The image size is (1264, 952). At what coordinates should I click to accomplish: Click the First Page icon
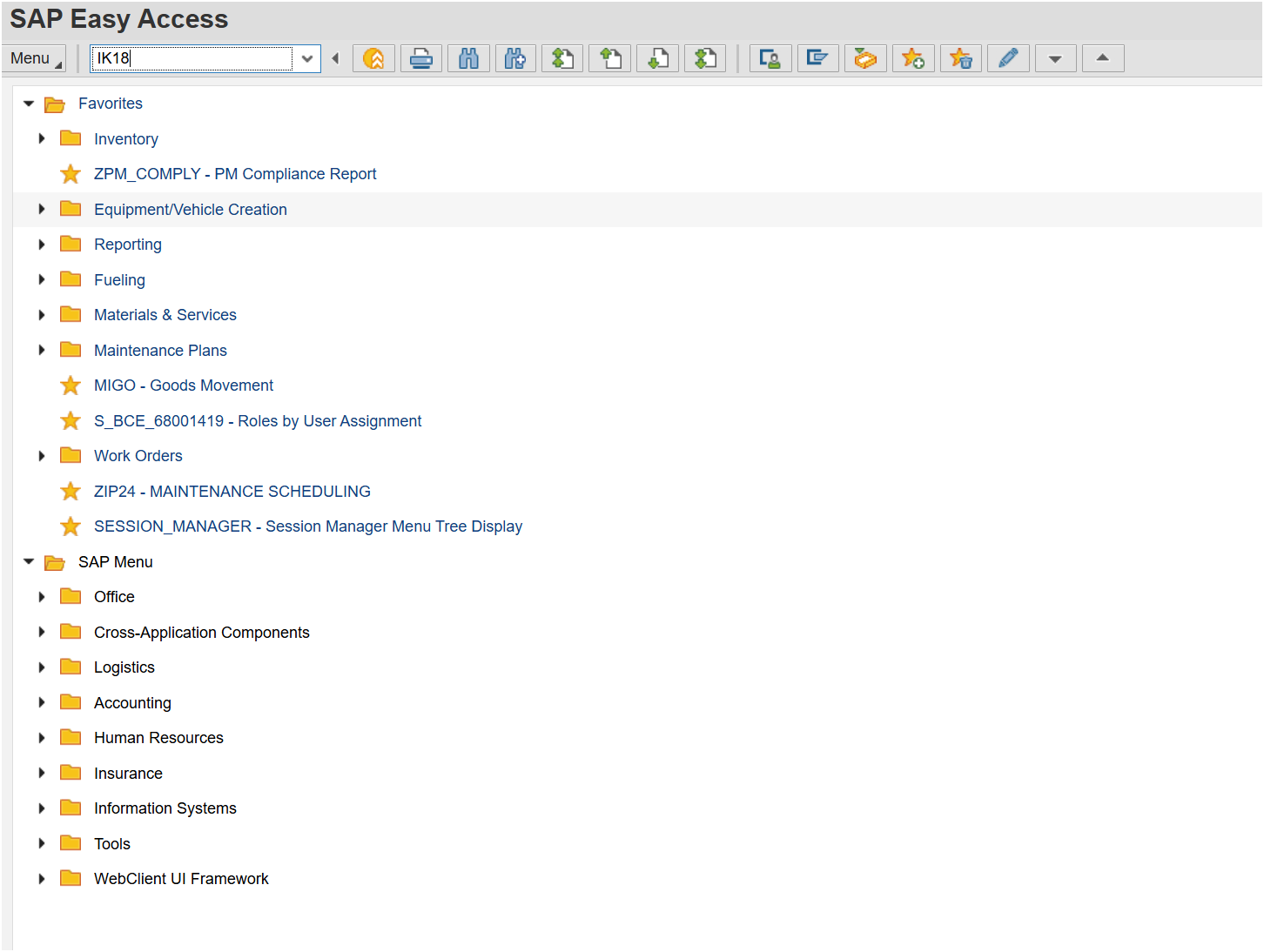click(563, 58)
